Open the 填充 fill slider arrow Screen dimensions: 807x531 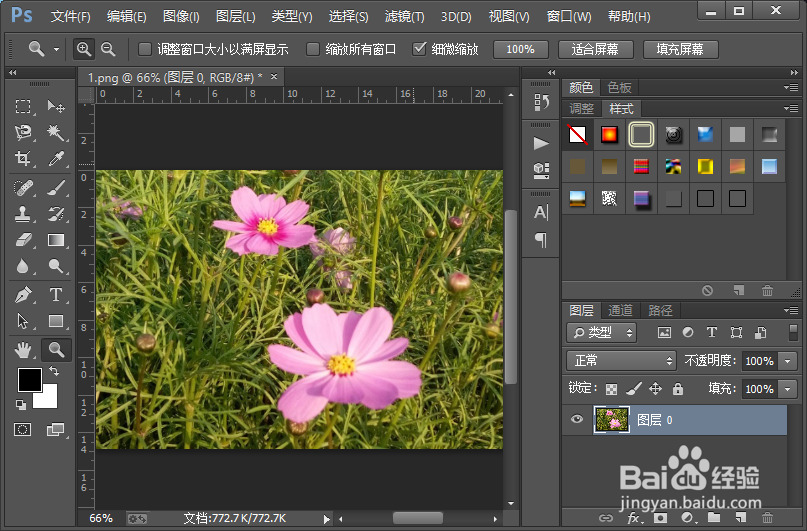[787, 389]
